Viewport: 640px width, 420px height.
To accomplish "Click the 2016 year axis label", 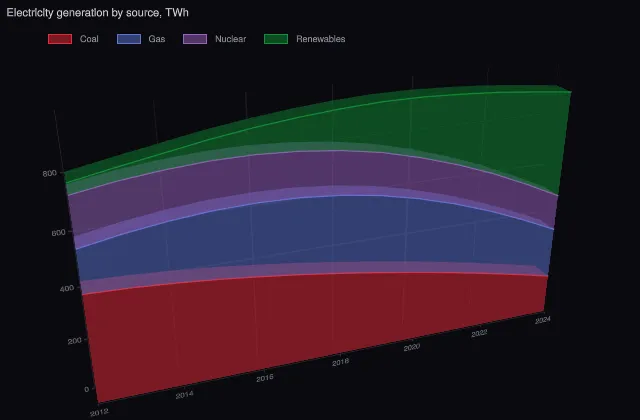I will [x=265, y=378].
